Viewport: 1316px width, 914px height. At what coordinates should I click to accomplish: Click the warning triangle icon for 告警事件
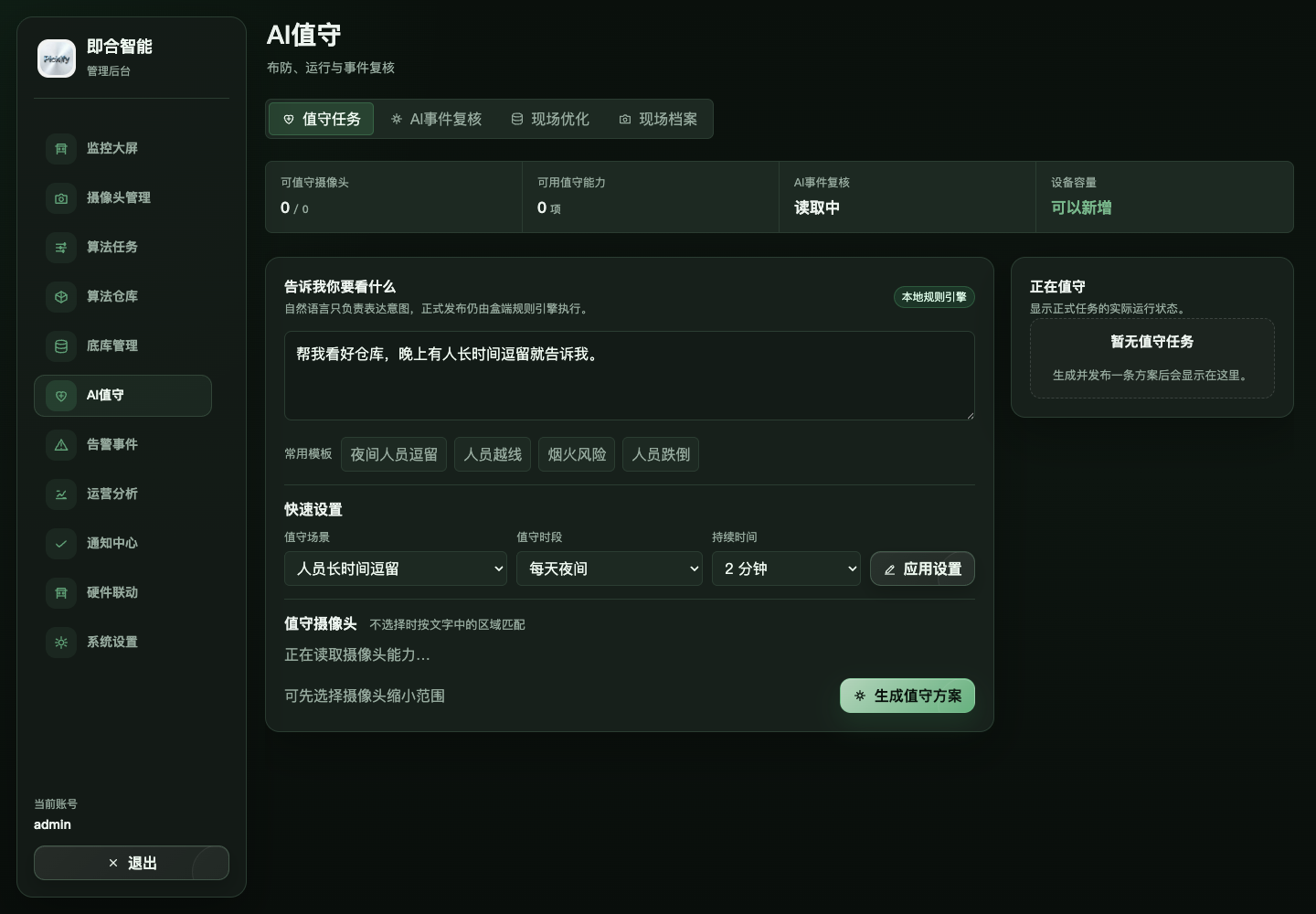click(x=61, y=444)
